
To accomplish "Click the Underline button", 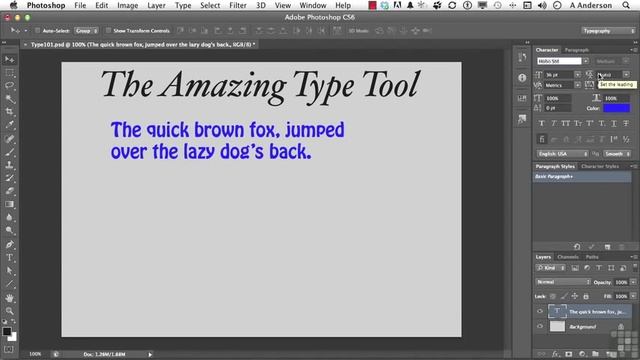I will coord(614,123).
